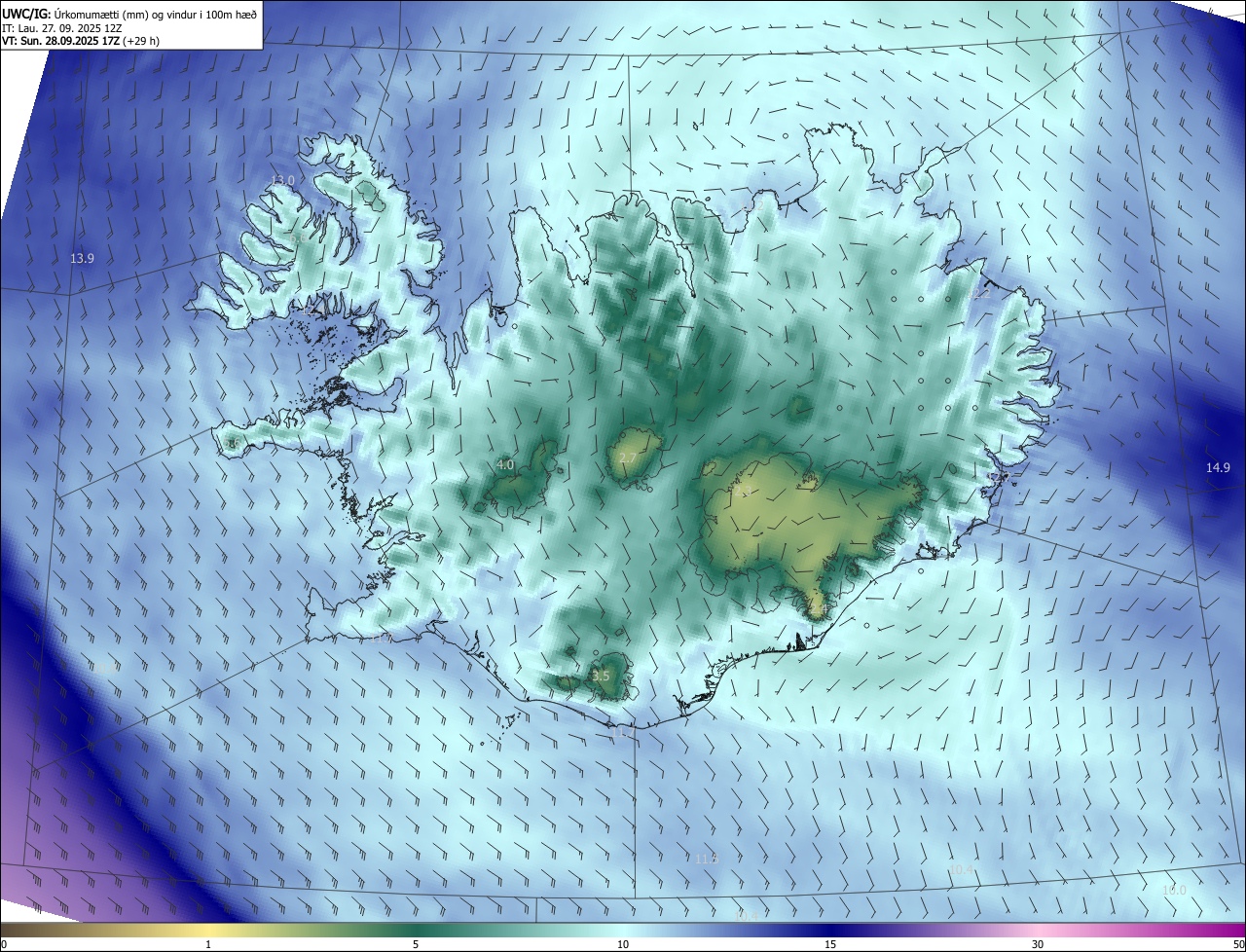Click the 5 tick on the color scale
Screen dimensions: 1246x952
pos(416,945)
